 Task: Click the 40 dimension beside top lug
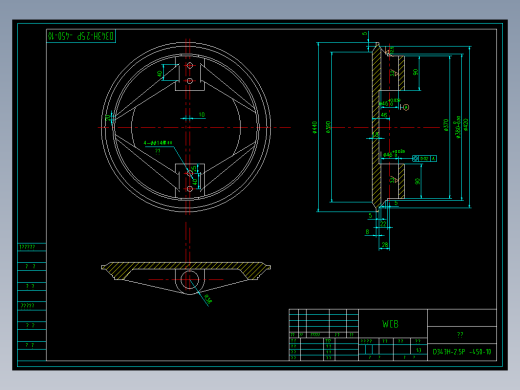pyautogui.click(x=160, y=73)
